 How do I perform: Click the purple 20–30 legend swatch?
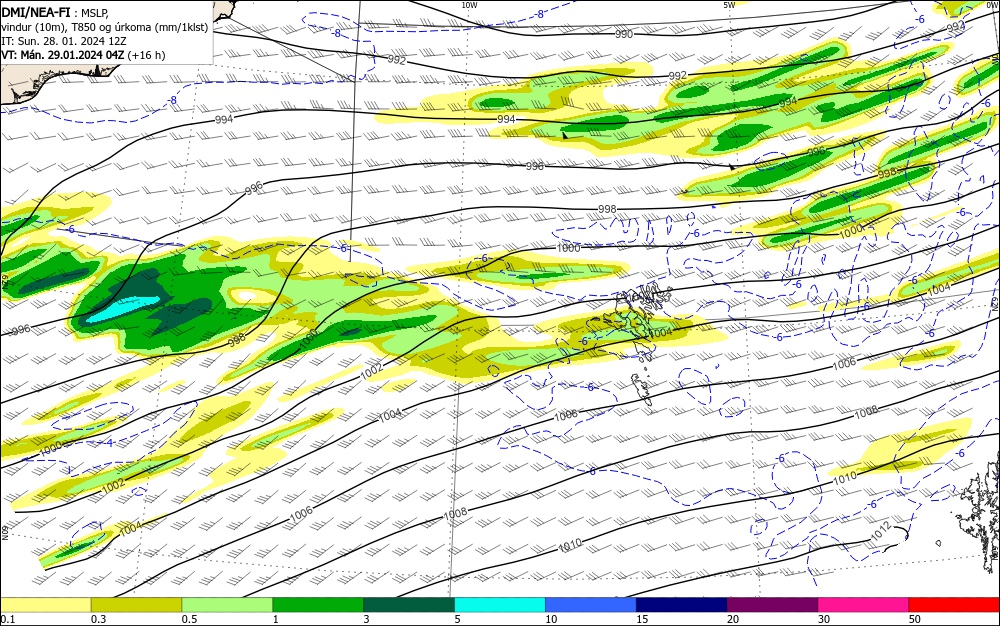[772, 605]
